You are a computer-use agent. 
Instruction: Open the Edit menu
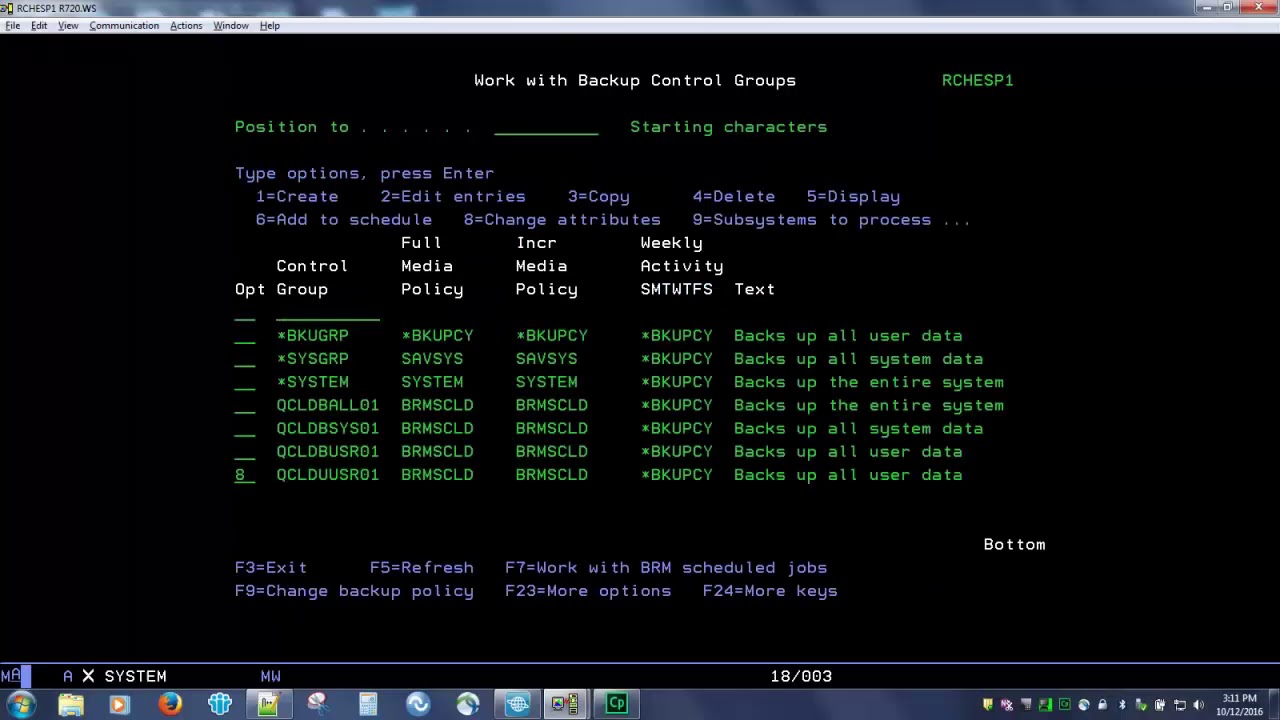point(39,25)
